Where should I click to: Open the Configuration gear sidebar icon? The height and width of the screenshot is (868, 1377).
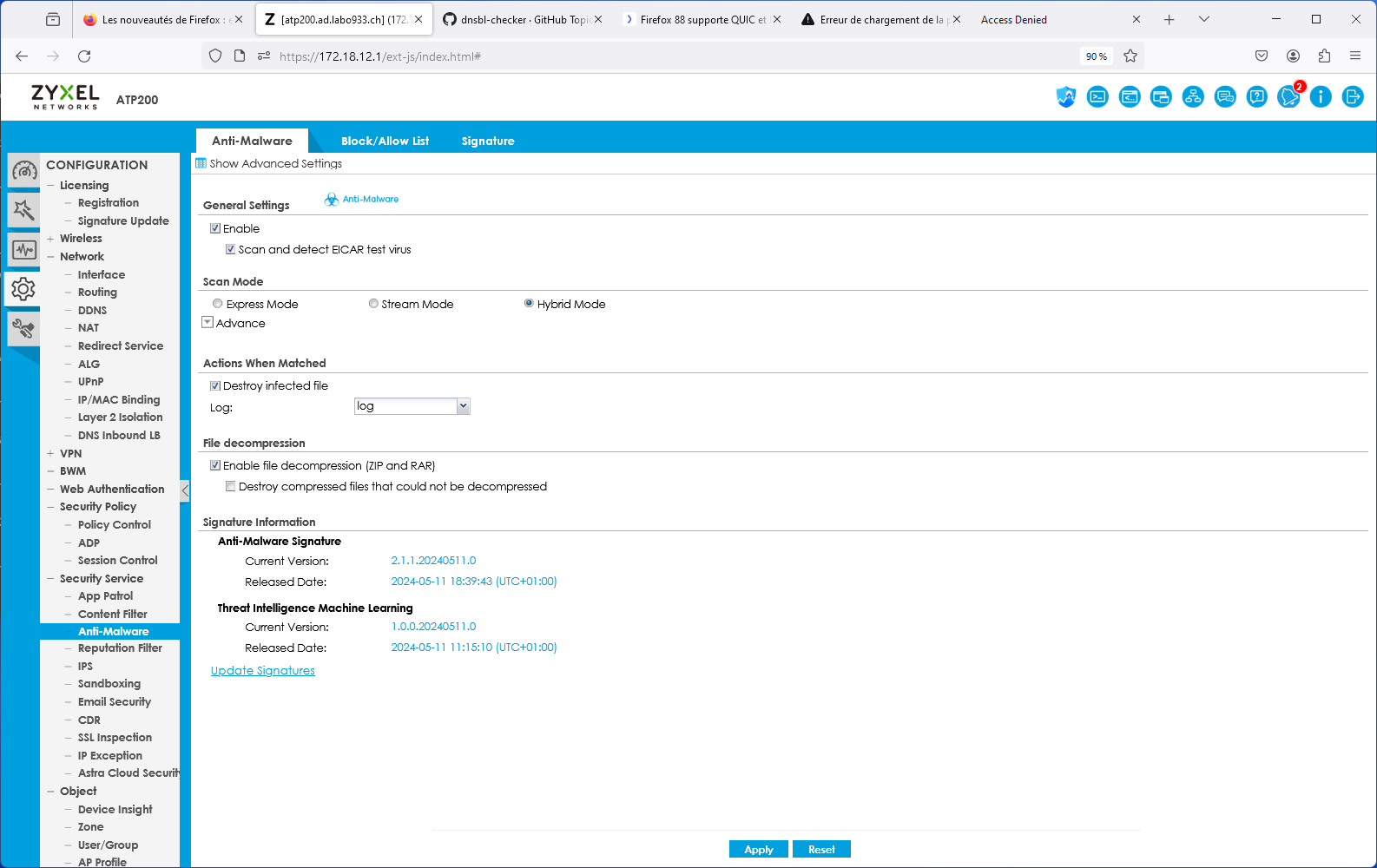[23, 289]
